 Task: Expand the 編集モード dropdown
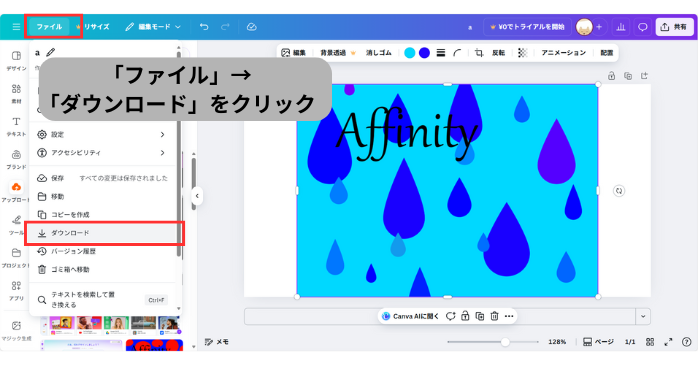(x=153, y=27)
